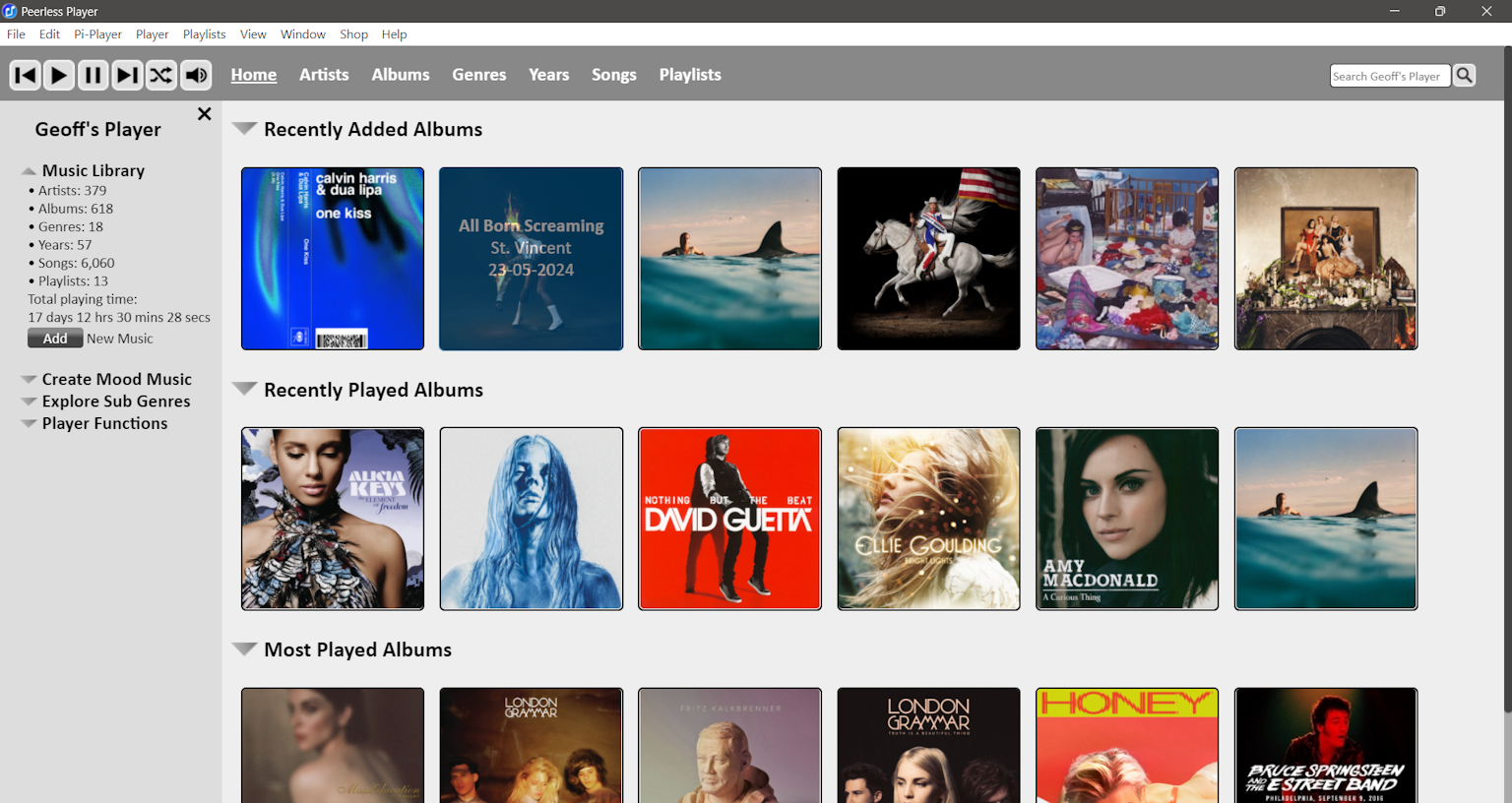The height and width of the screenshot is (803, 1512).
Task: Open shark fin album in Recently Added
Action: [729, 259]
